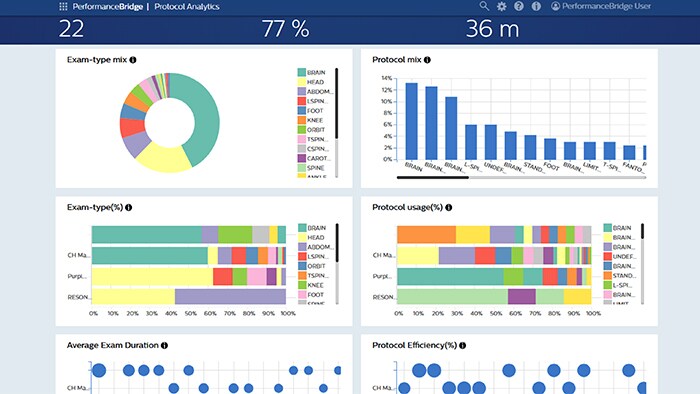Screen dimensions: 700x394
Task: Click the search magnifier icon
Action: (484, 6)
